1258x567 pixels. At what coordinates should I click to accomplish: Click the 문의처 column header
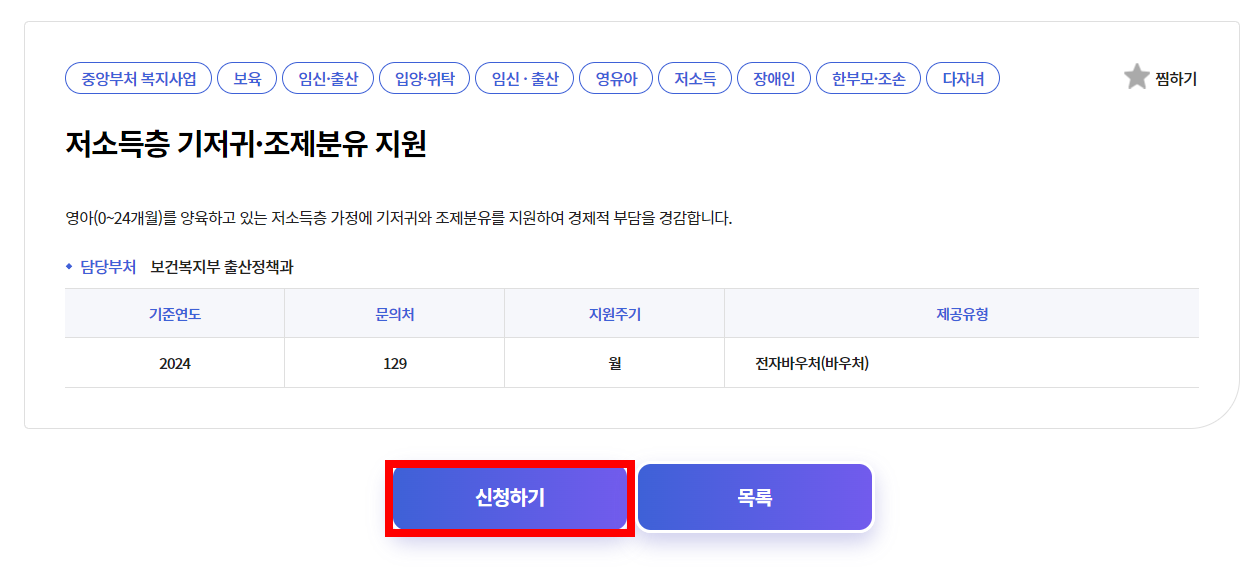click(395, 314)
